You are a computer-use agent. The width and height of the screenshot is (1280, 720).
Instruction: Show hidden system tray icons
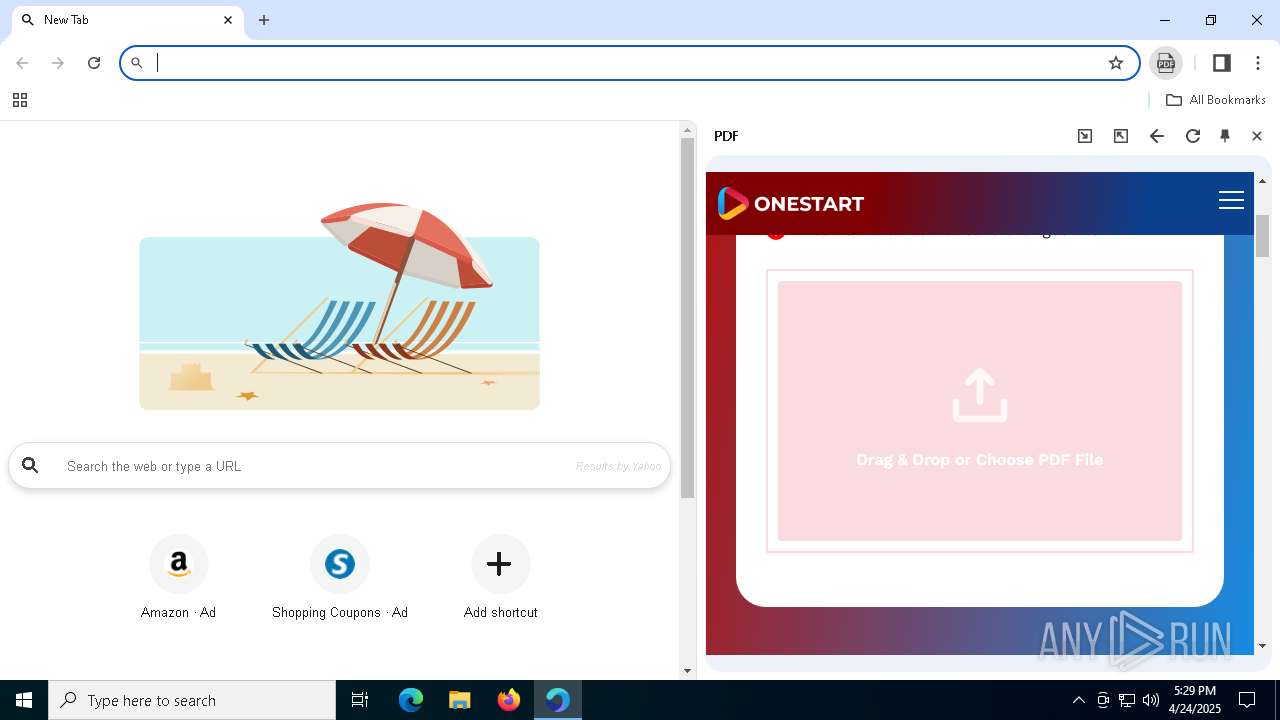pos(1079,700)
